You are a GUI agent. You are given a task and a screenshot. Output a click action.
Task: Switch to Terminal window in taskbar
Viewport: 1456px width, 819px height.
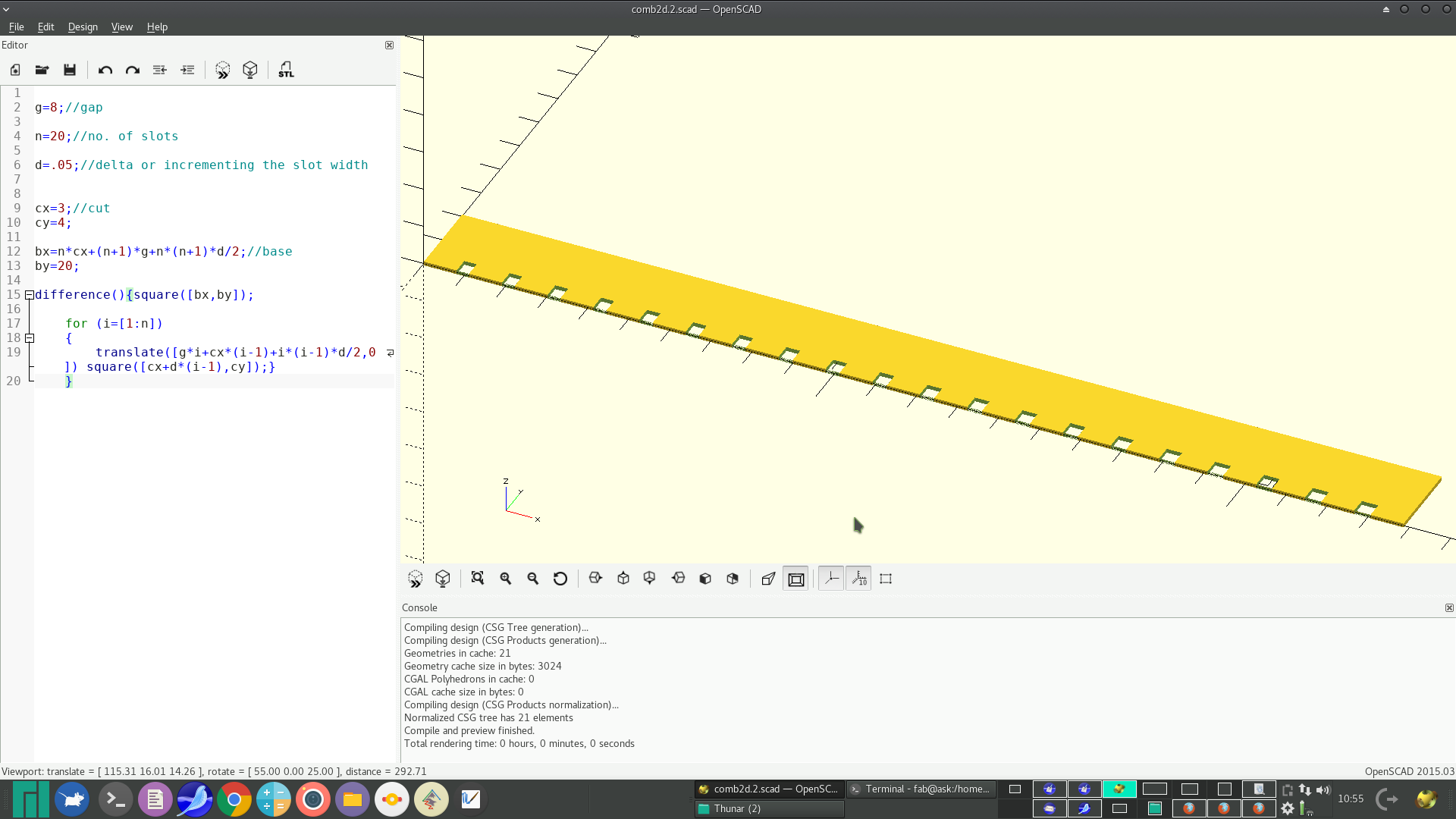coord(920,789)
